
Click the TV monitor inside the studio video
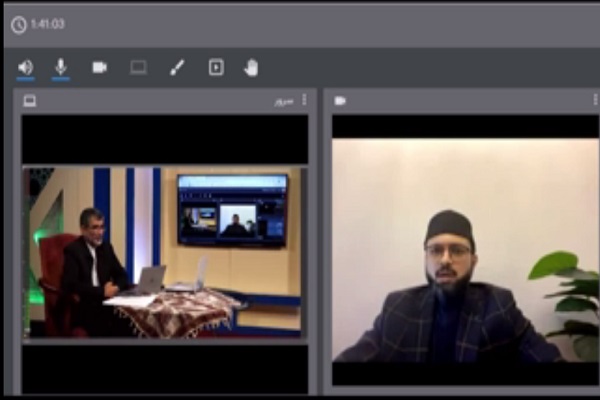point(232,208)
